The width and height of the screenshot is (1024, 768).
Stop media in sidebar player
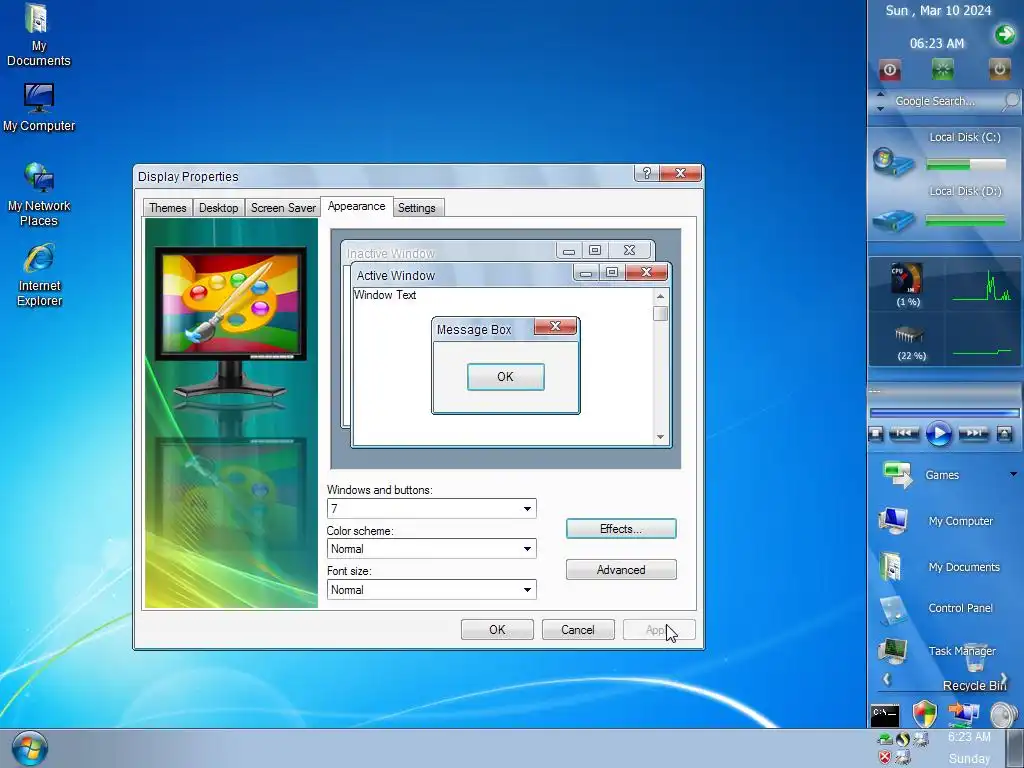[876, 433]
